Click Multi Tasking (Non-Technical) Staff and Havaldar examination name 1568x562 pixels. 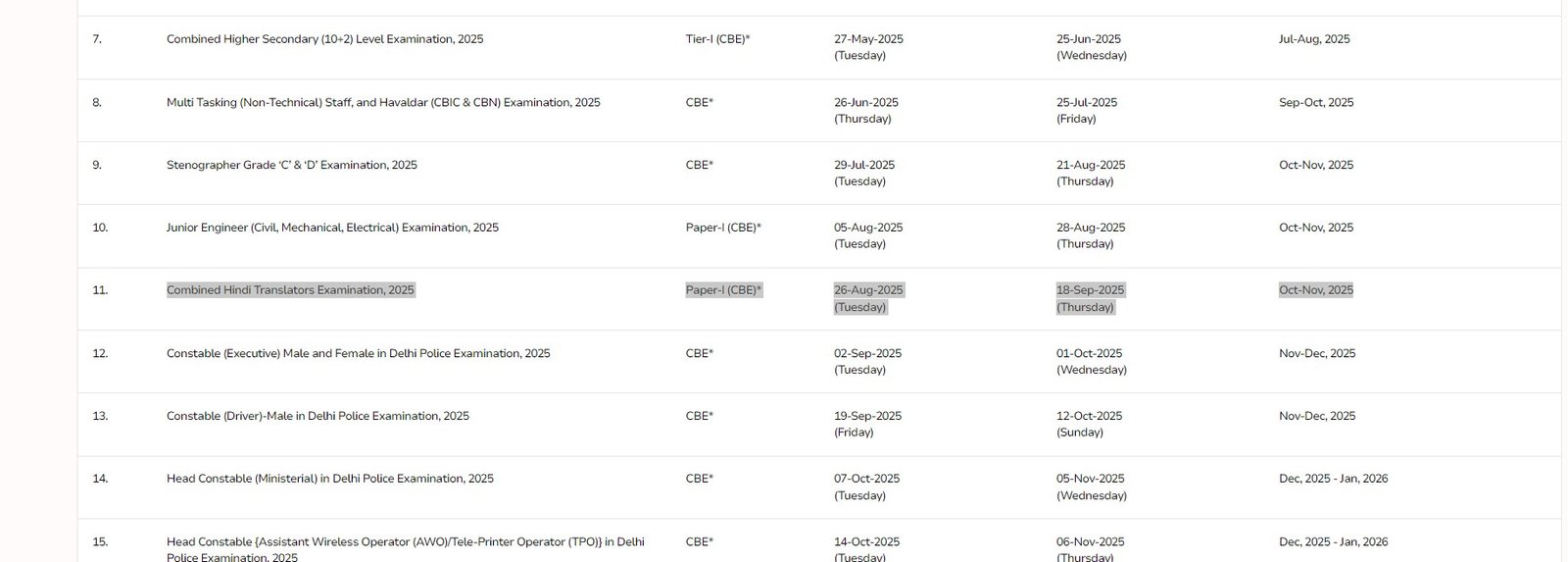[383, 102]
